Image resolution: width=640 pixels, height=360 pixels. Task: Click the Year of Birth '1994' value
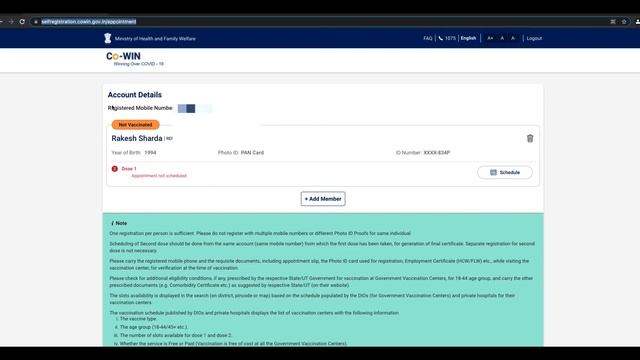[150, 153]
